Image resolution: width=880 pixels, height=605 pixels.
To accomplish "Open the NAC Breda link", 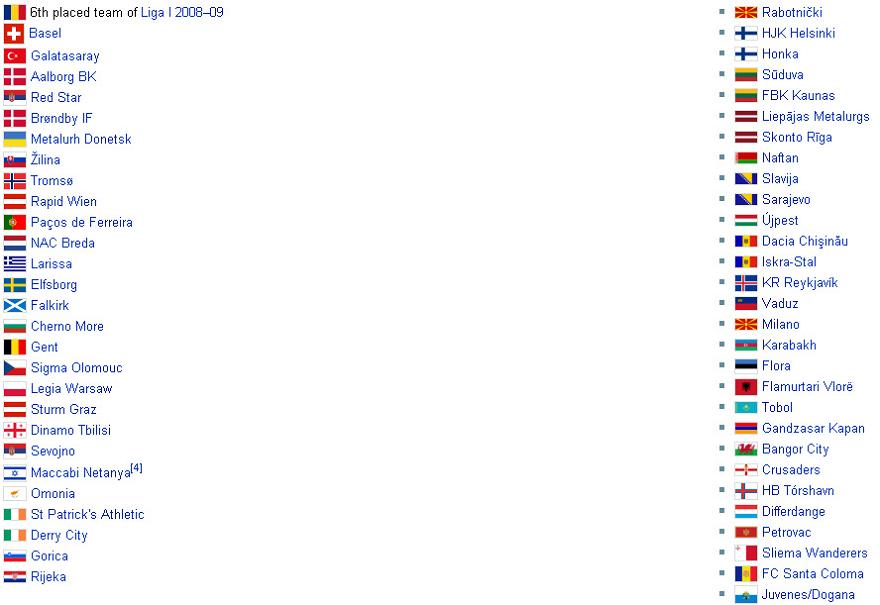I will pos(62,243).
